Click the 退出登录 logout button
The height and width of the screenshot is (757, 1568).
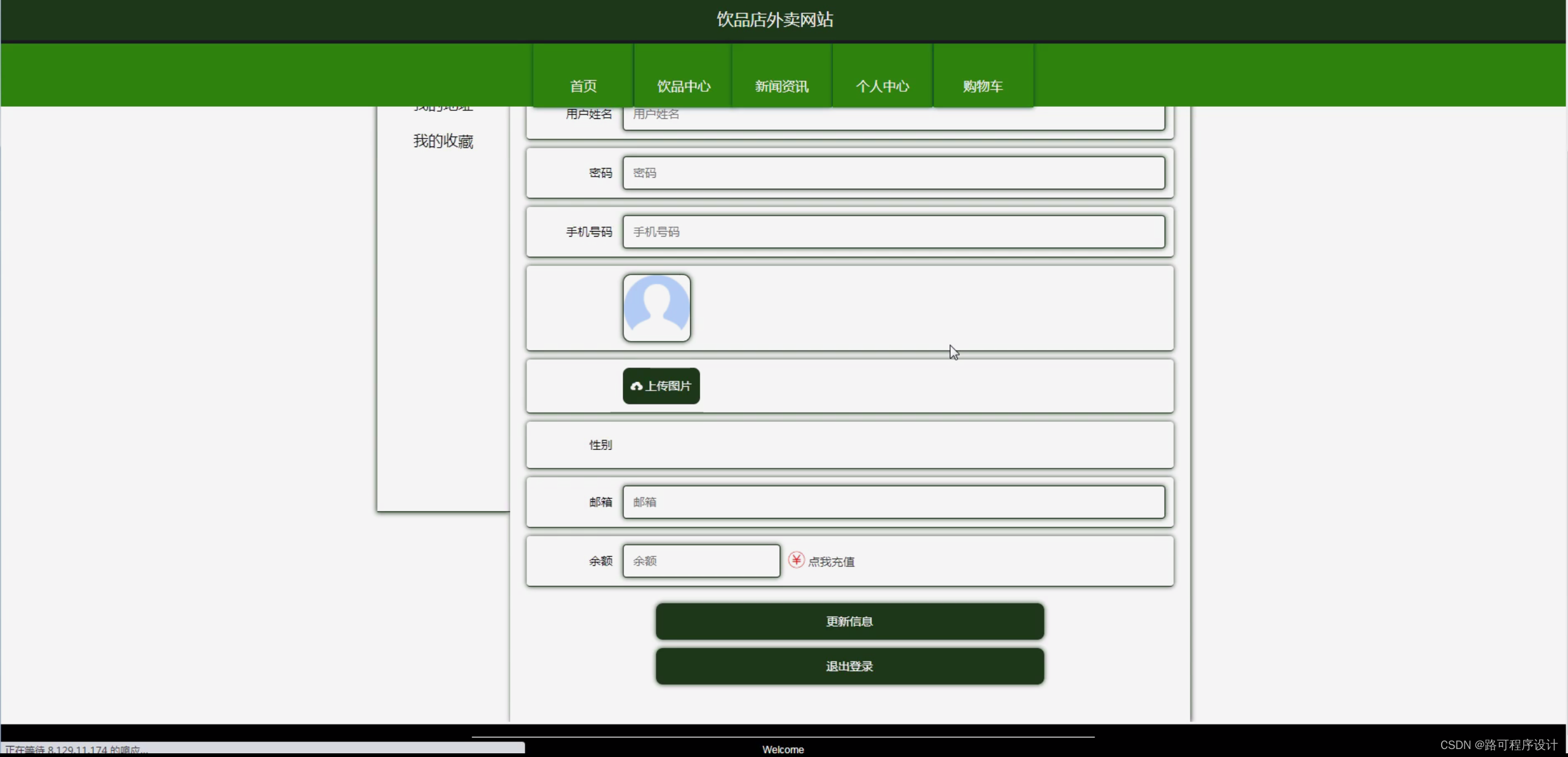click(849, 666)
